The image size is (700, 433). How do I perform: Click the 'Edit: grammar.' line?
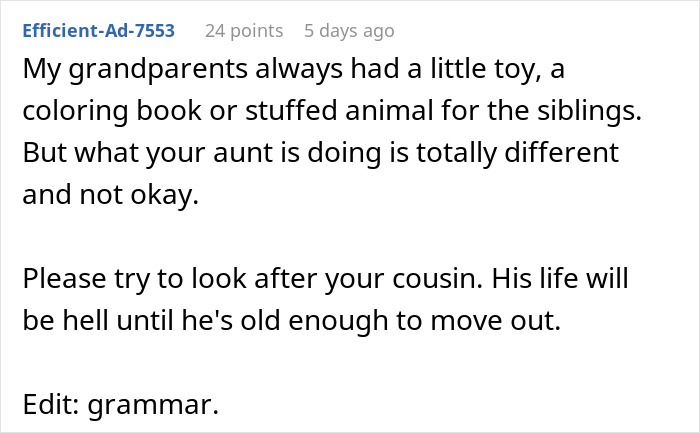coord(118,404)
